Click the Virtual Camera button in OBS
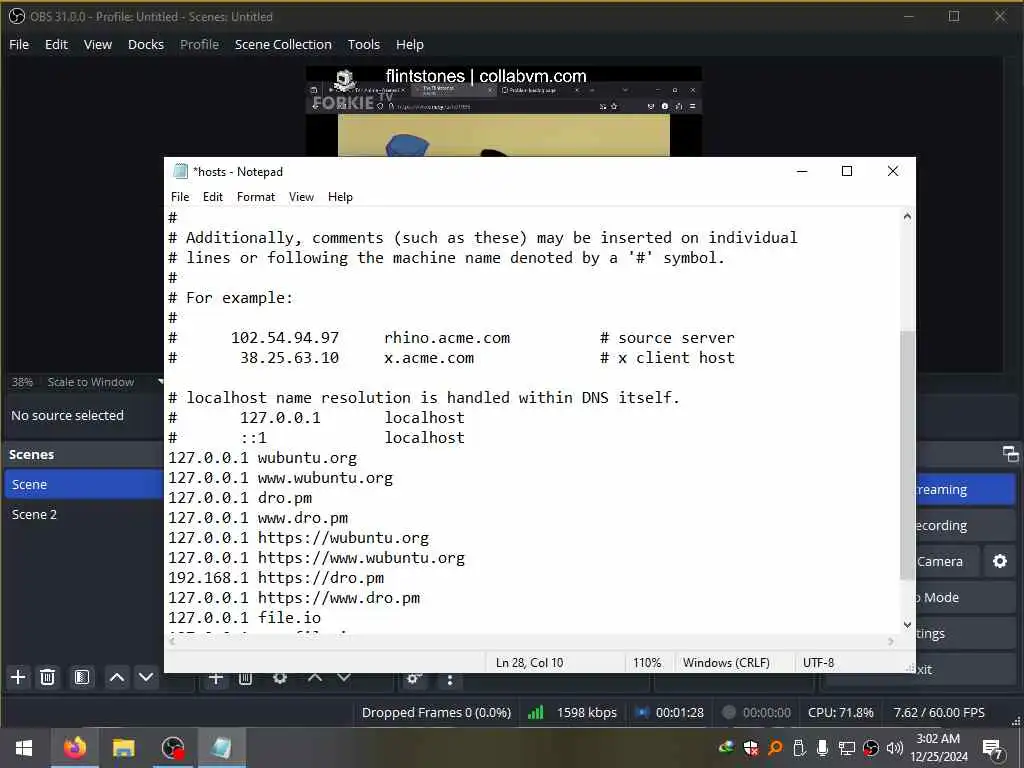Screen dimensions: 1024x768 click(x=947, y=561)
